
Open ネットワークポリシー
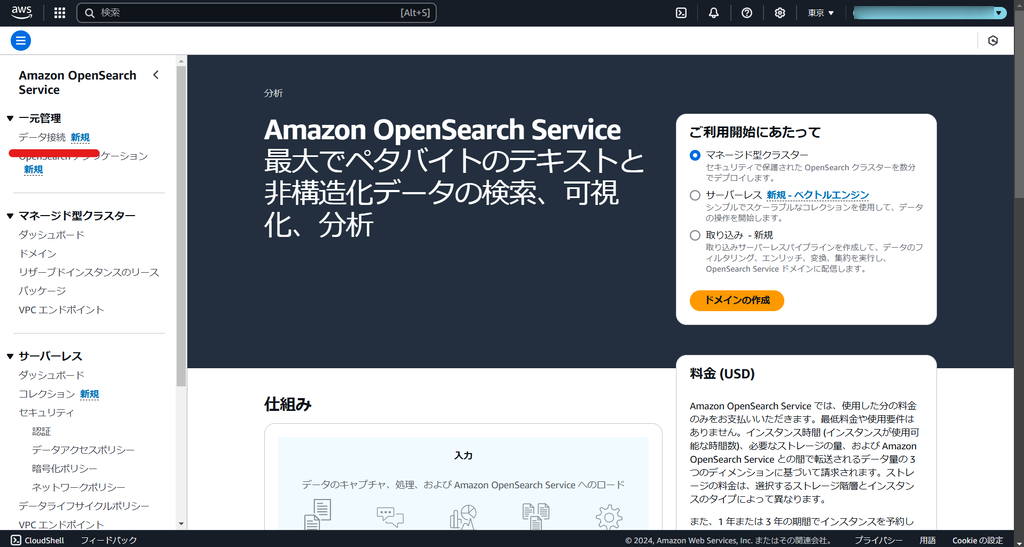click(x=79, y=488)
